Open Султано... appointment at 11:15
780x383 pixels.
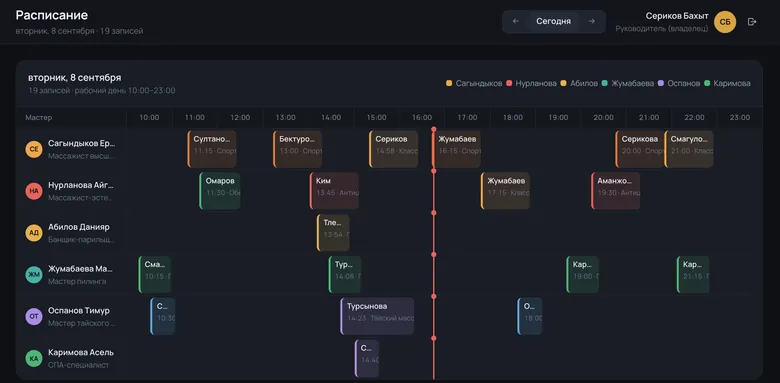coord(212,149)
